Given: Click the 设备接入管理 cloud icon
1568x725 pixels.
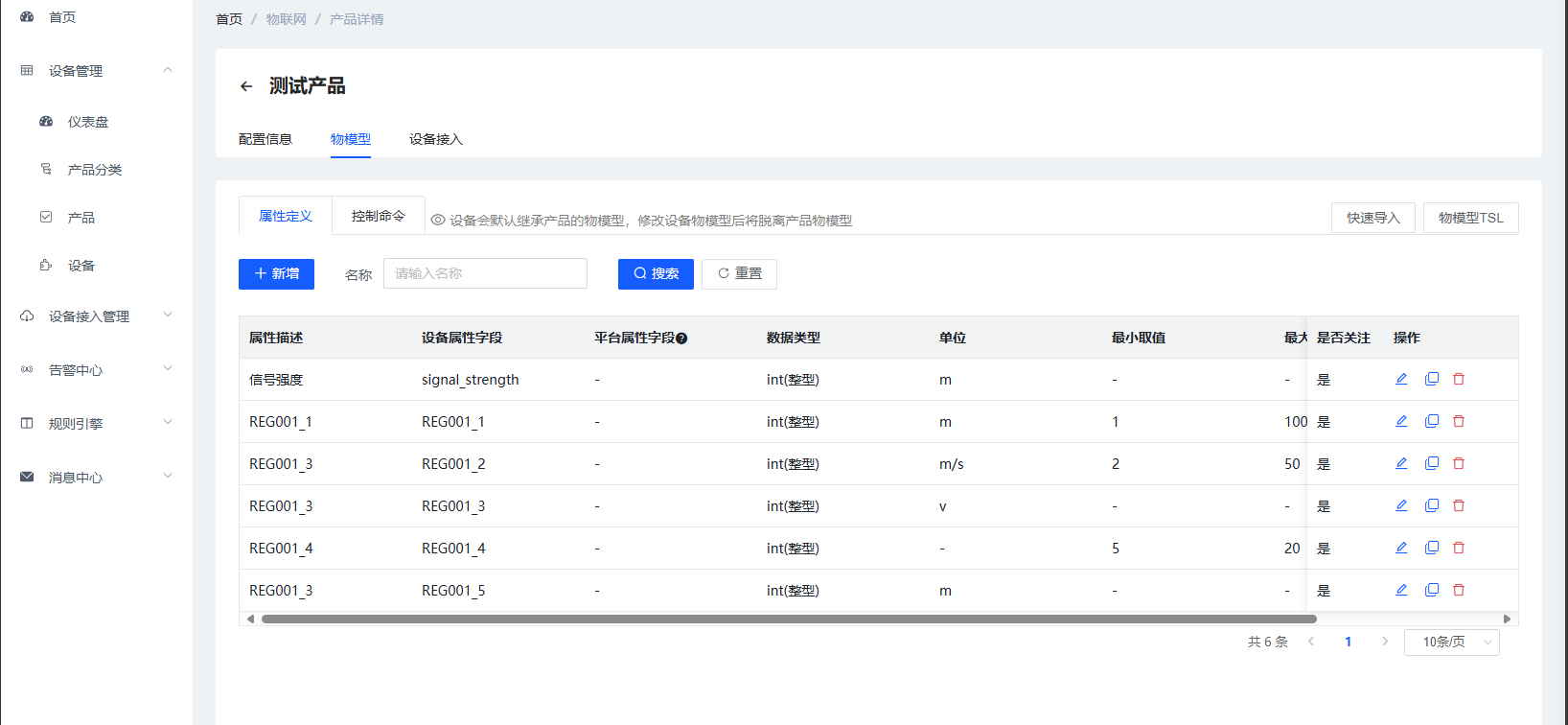Looking at the screenshot, I should pos(27,316).
